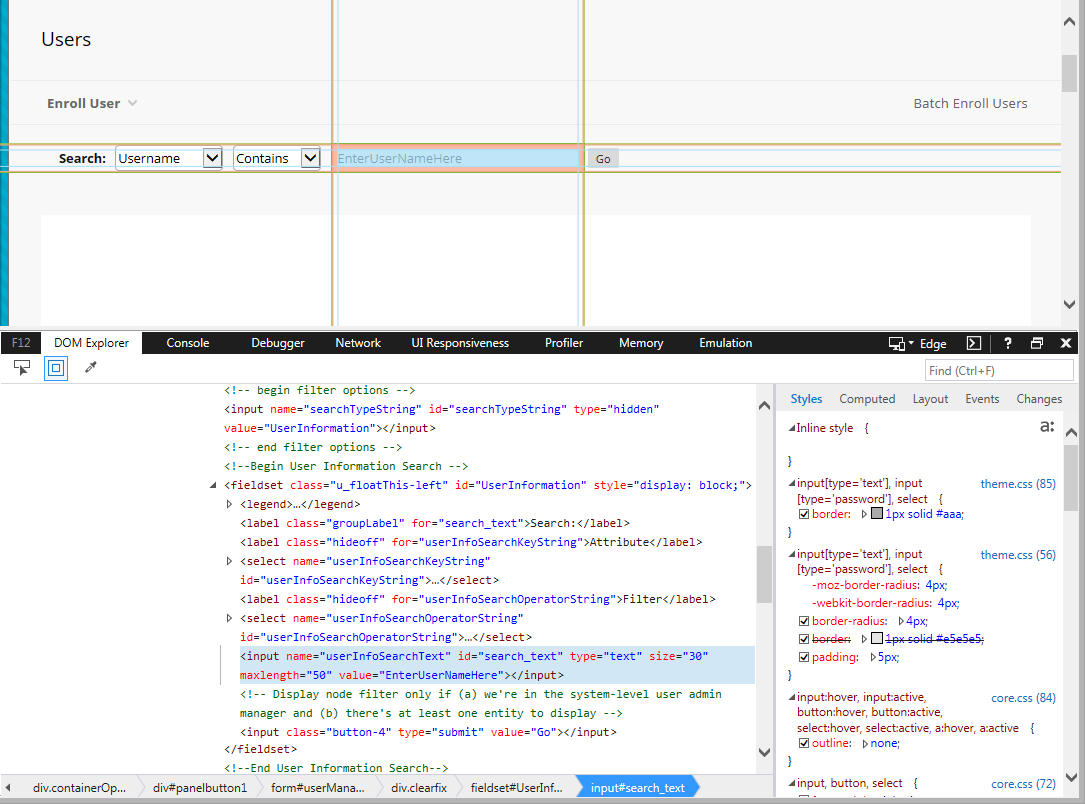Image resolution: width=1085 pixels, height=804 pixels.
Task: Click the Go search button
Action: (603, 159)
